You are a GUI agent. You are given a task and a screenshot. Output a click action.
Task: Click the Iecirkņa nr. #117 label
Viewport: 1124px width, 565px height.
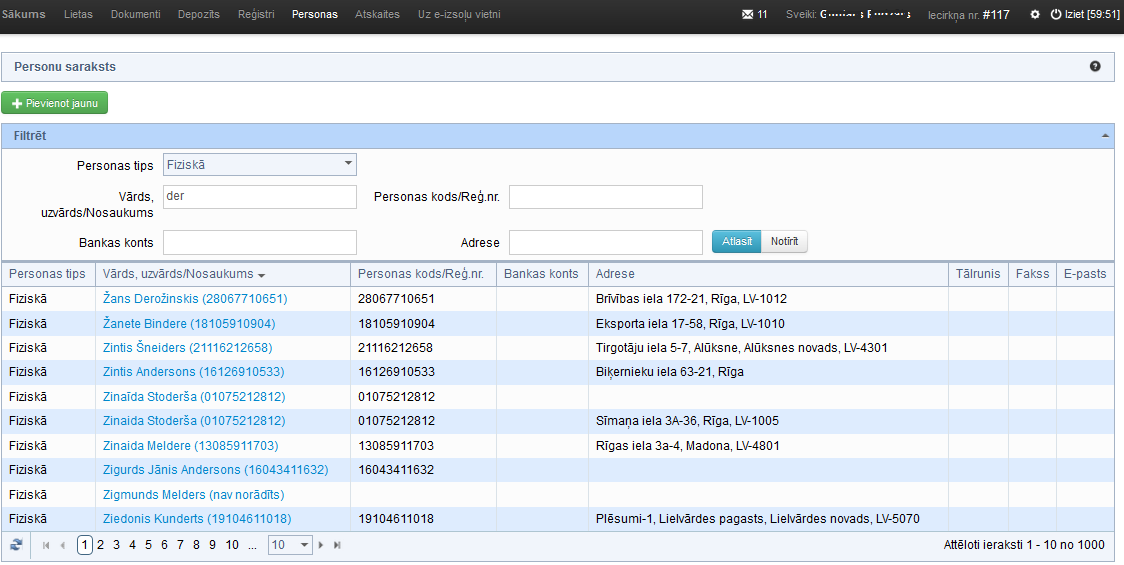[968, 14]
